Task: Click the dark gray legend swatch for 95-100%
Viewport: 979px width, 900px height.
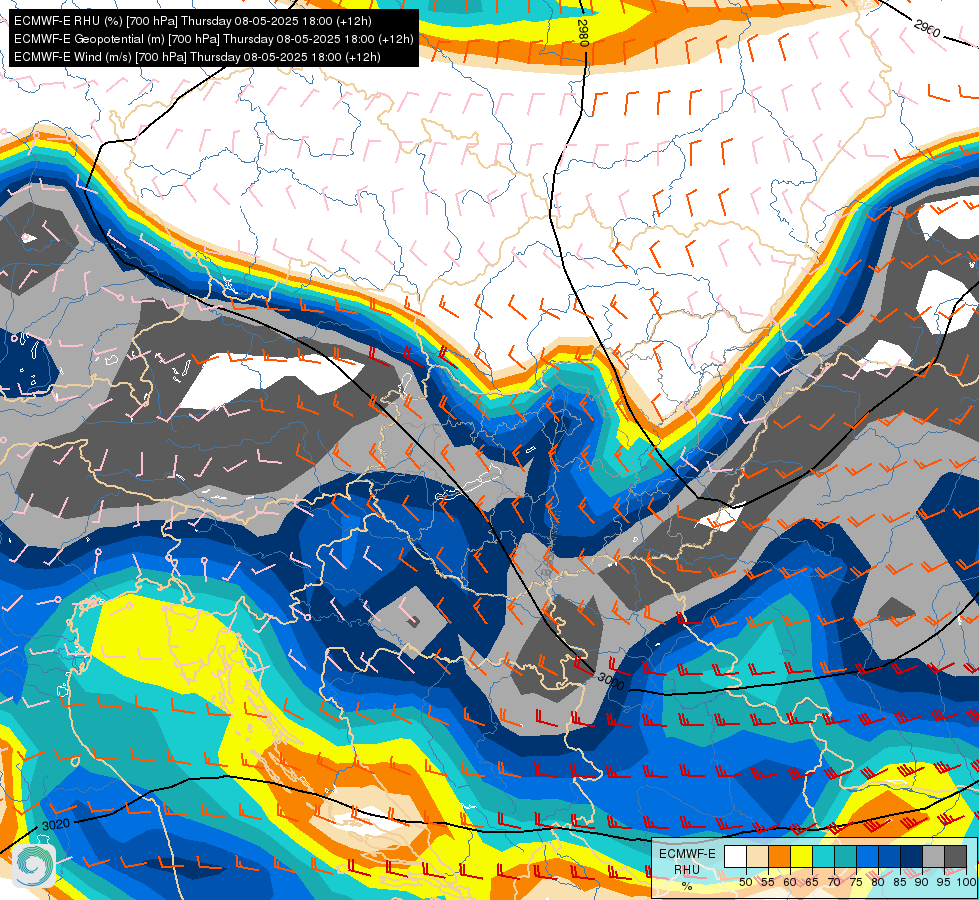Action: coord(955,856)
